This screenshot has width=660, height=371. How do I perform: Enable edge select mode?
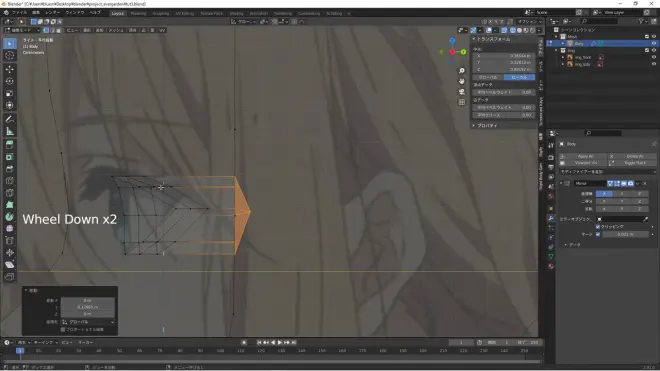coord(52,30)
